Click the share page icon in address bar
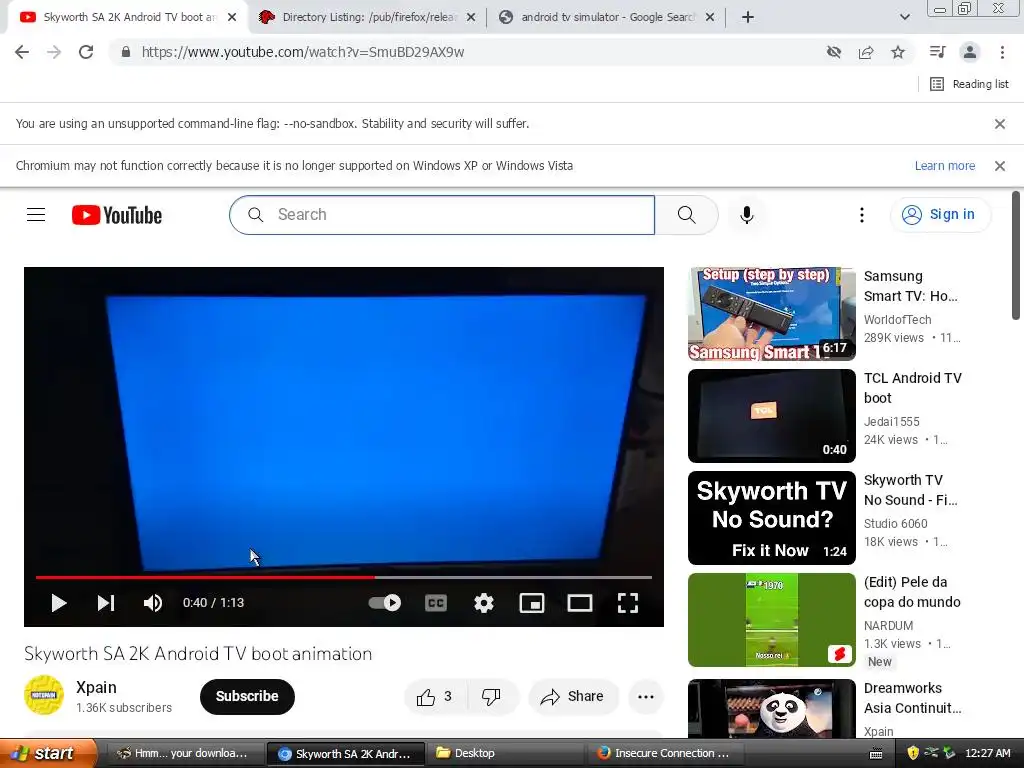 [866, 52]
